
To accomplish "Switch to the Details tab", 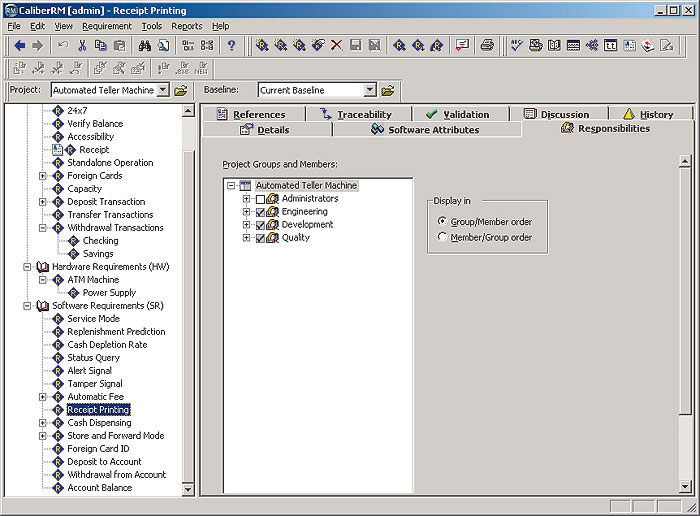I will coord(265,130).
